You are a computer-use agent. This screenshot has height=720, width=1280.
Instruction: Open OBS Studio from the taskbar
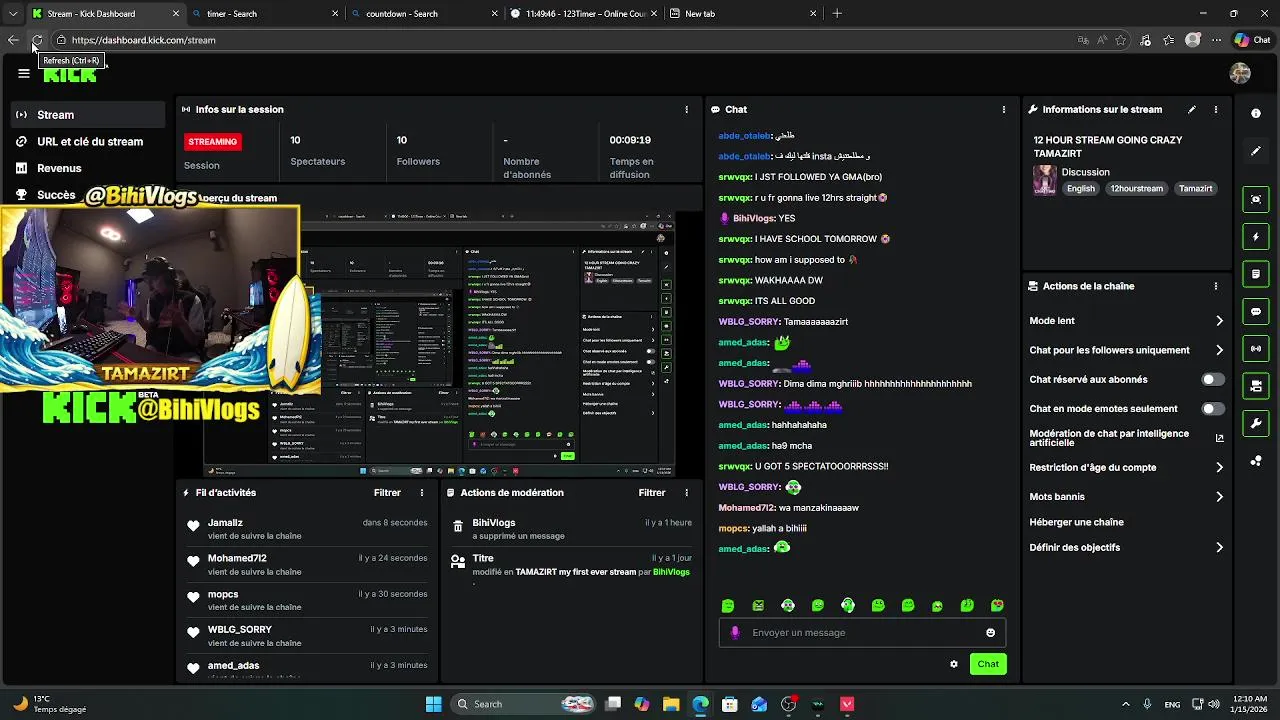[x=788, y=704]
